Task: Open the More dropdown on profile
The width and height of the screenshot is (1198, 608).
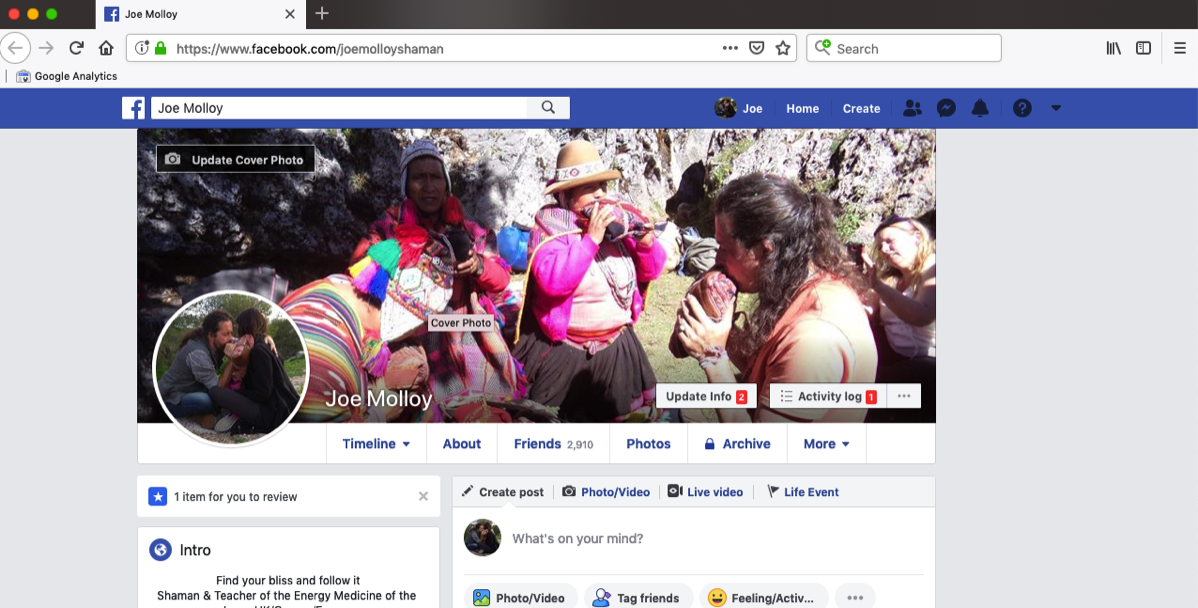Action: (x=826, y=444)
